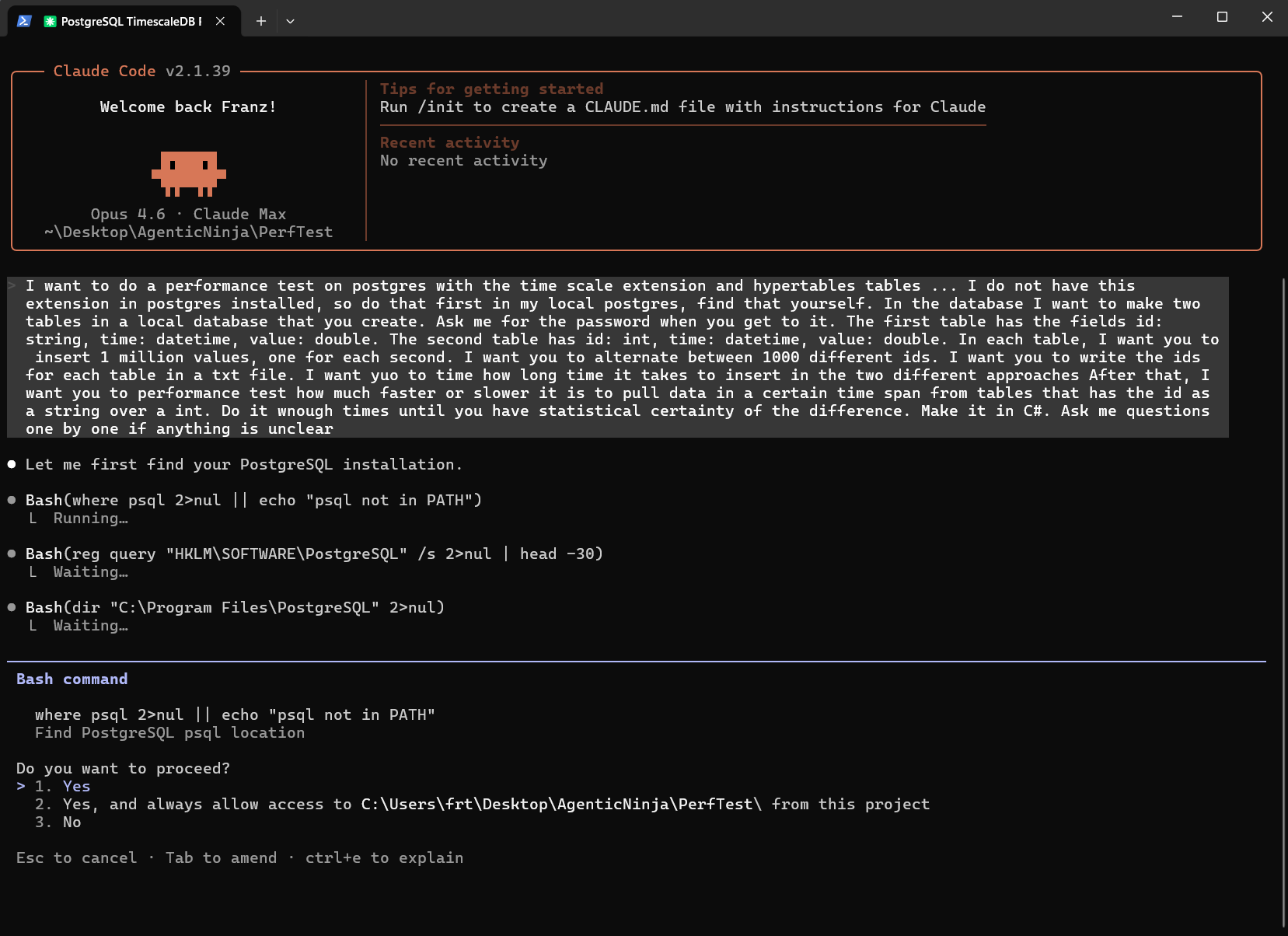Viewport: 1288px width, 936px height.
Task: Click 'No recent activity' text
Action: [464, 160]
